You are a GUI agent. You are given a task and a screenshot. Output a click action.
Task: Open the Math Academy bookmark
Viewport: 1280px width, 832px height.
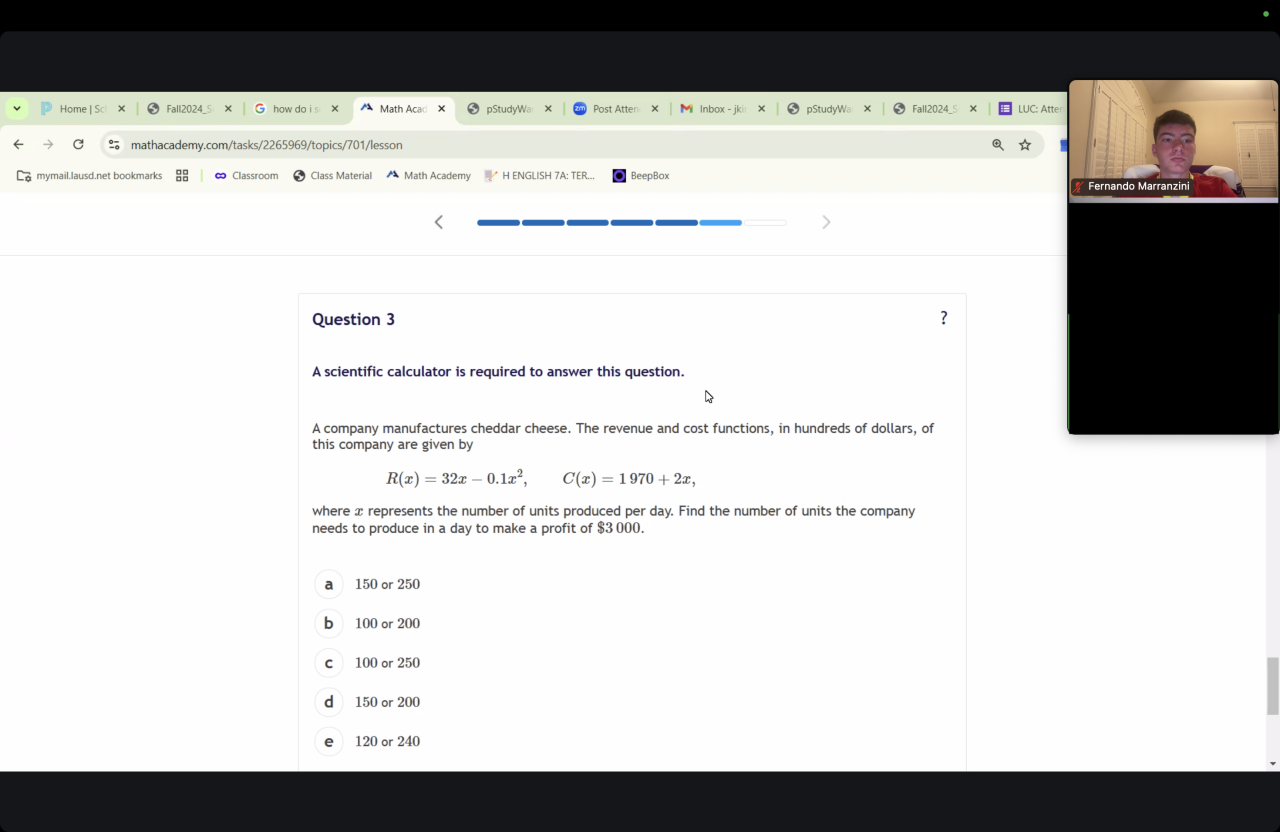point(428,176)
